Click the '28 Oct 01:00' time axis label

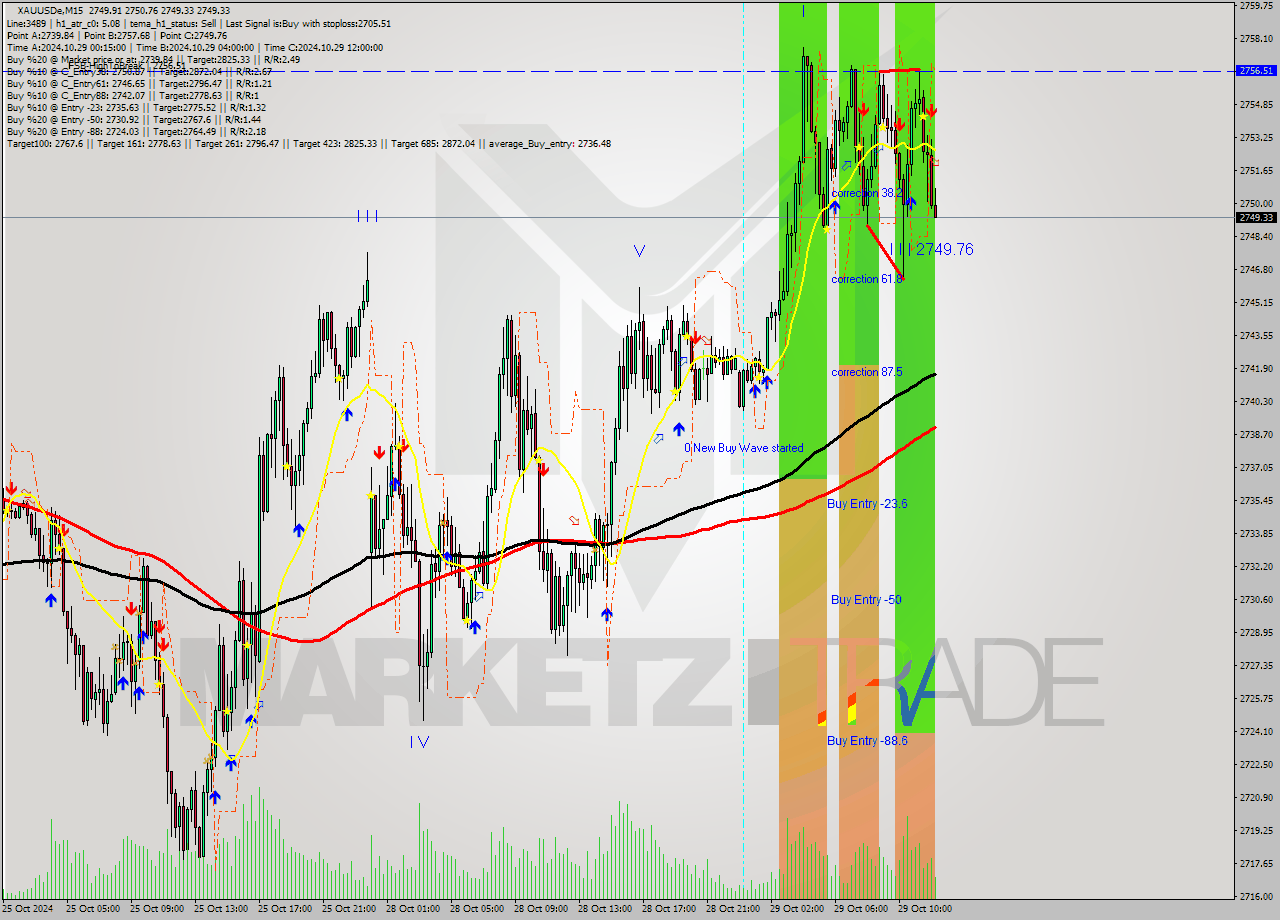click(x=412, y=909)
